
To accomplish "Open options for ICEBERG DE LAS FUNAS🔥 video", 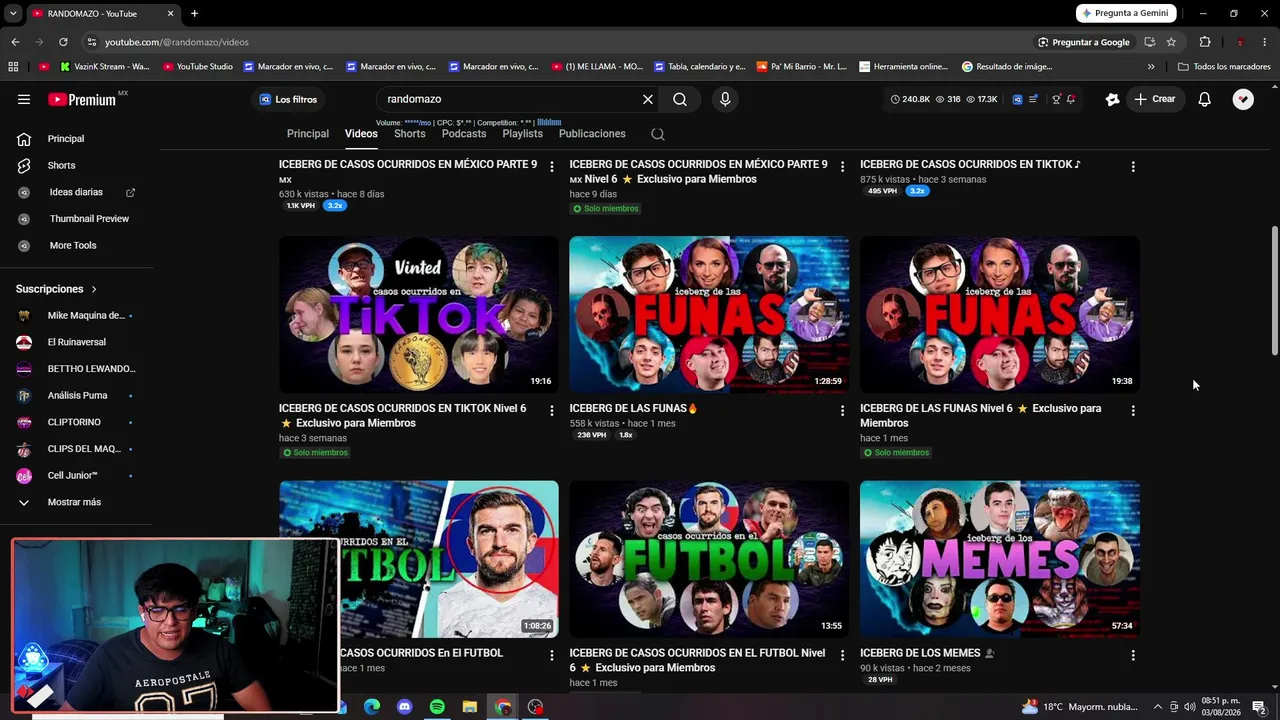I will click(842, 411).
